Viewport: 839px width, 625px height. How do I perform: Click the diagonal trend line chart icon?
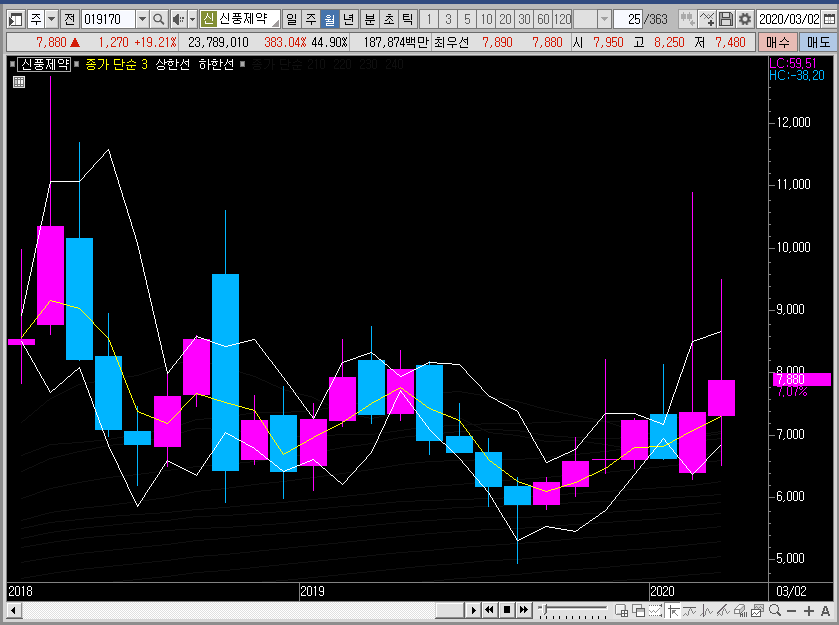click(723, 610)
